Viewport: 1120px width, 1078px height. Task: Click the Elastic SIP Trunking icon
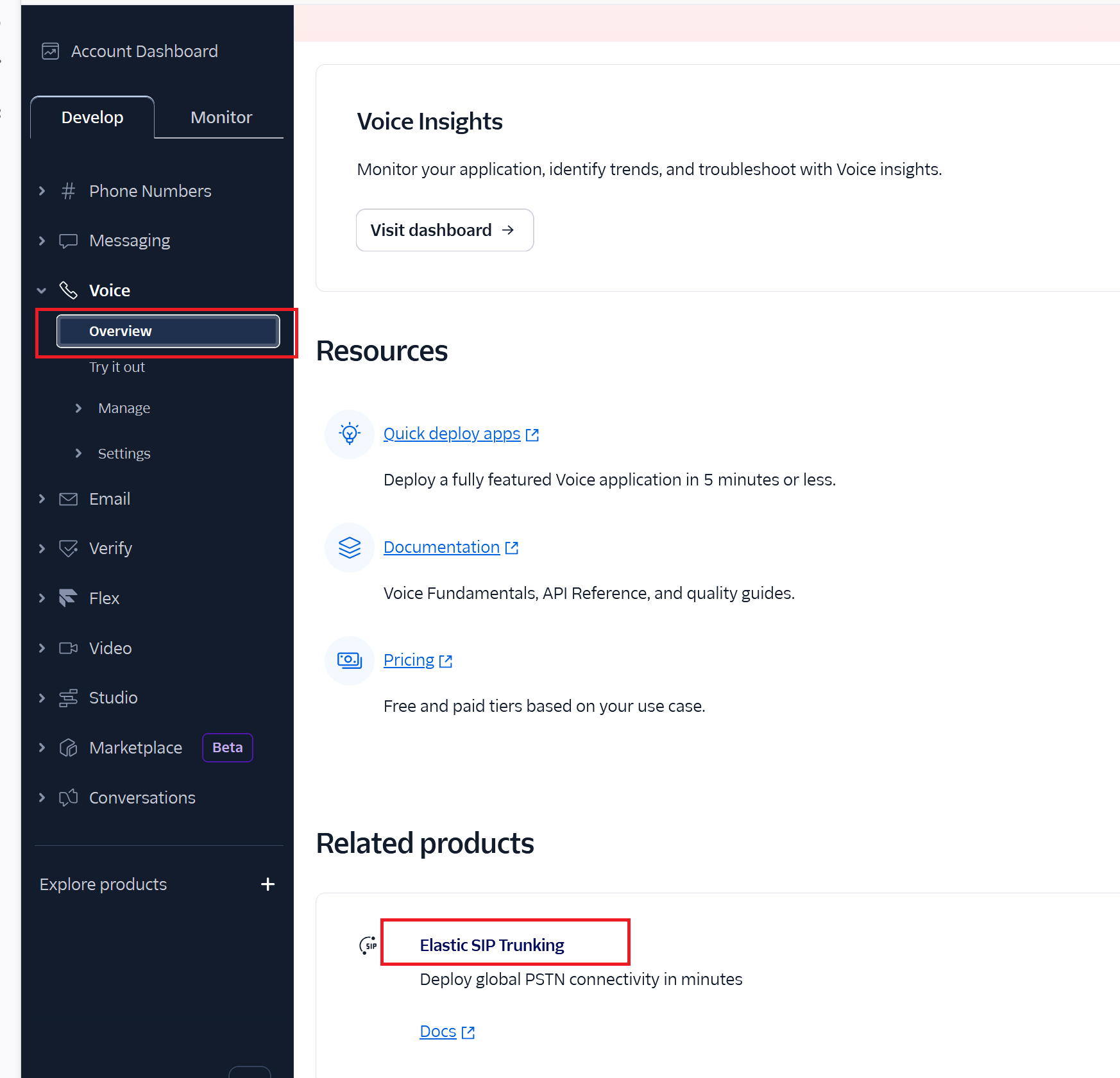point(368,945)
